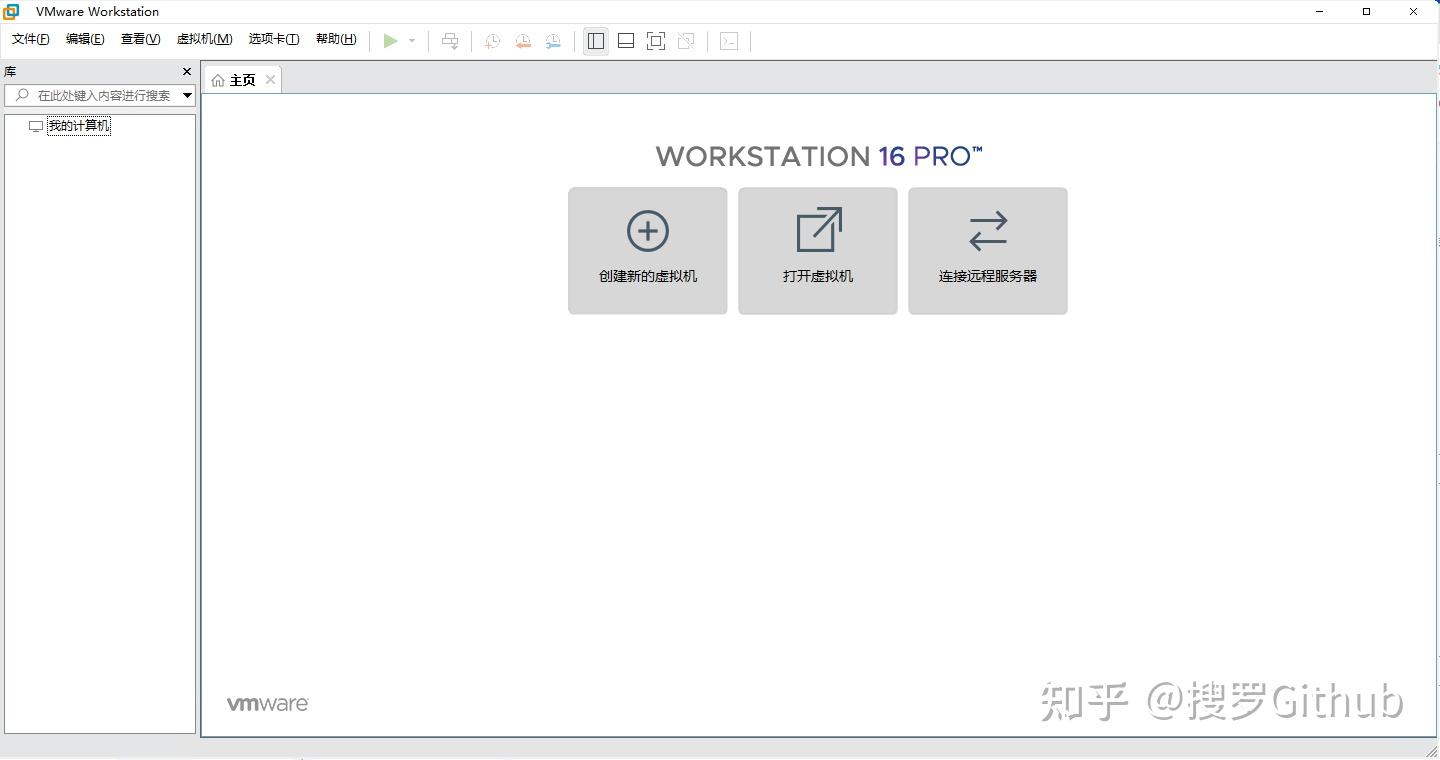Viewport: 1440px width, 760px height.
Task: Open the 虚拟机(M) menu
Action: pos(204,39)
